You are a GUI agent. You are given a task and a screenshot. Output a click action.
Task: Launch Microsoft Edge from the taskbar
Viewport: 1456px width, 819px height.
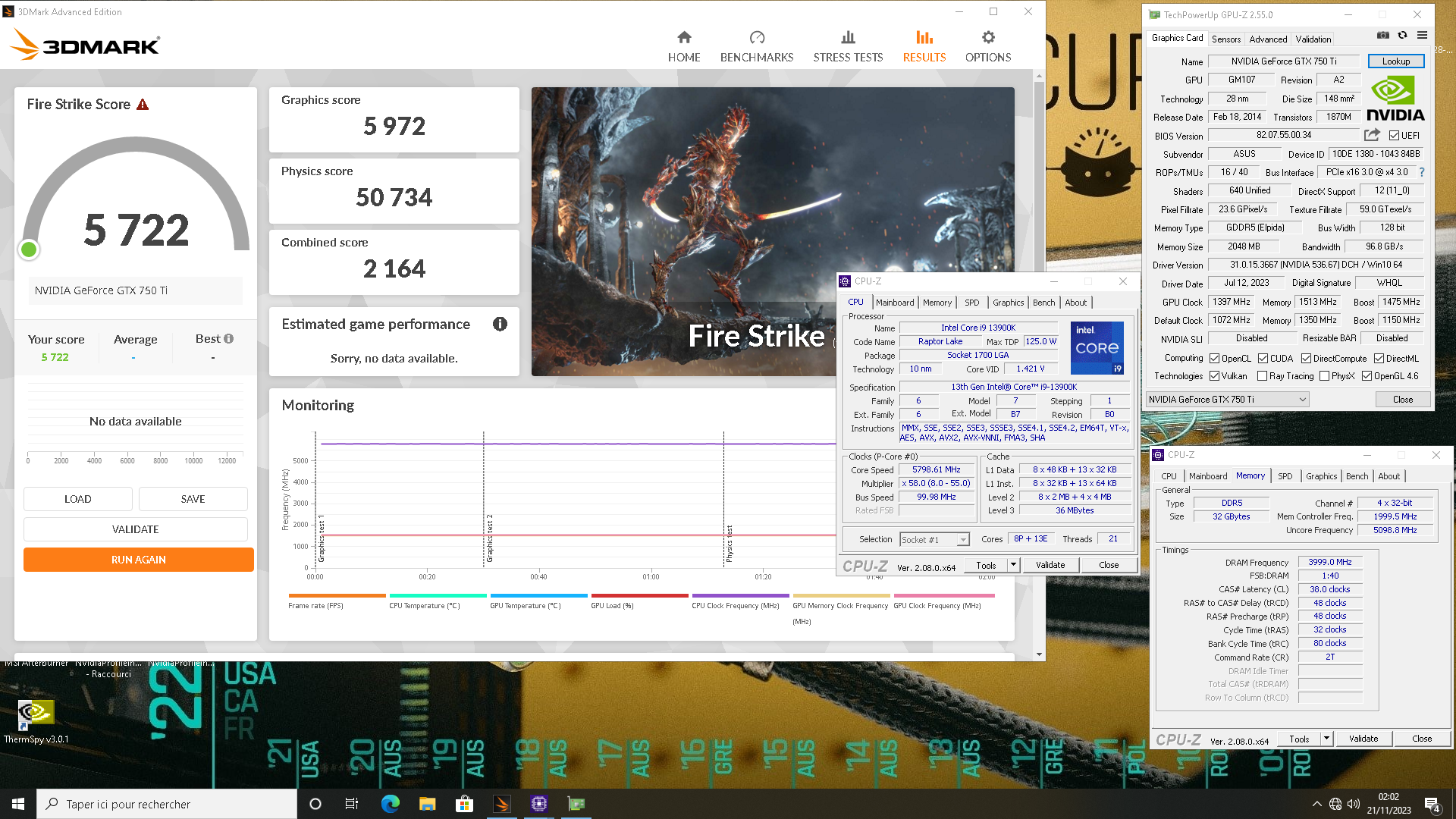click(x=390, y=804)
